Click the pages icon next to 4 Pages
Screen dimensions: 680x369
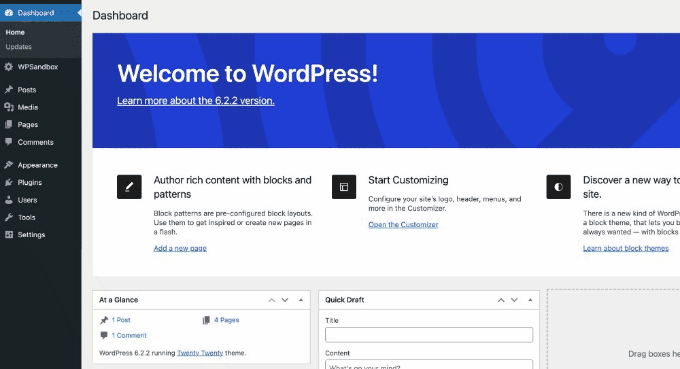coord(206,320)
